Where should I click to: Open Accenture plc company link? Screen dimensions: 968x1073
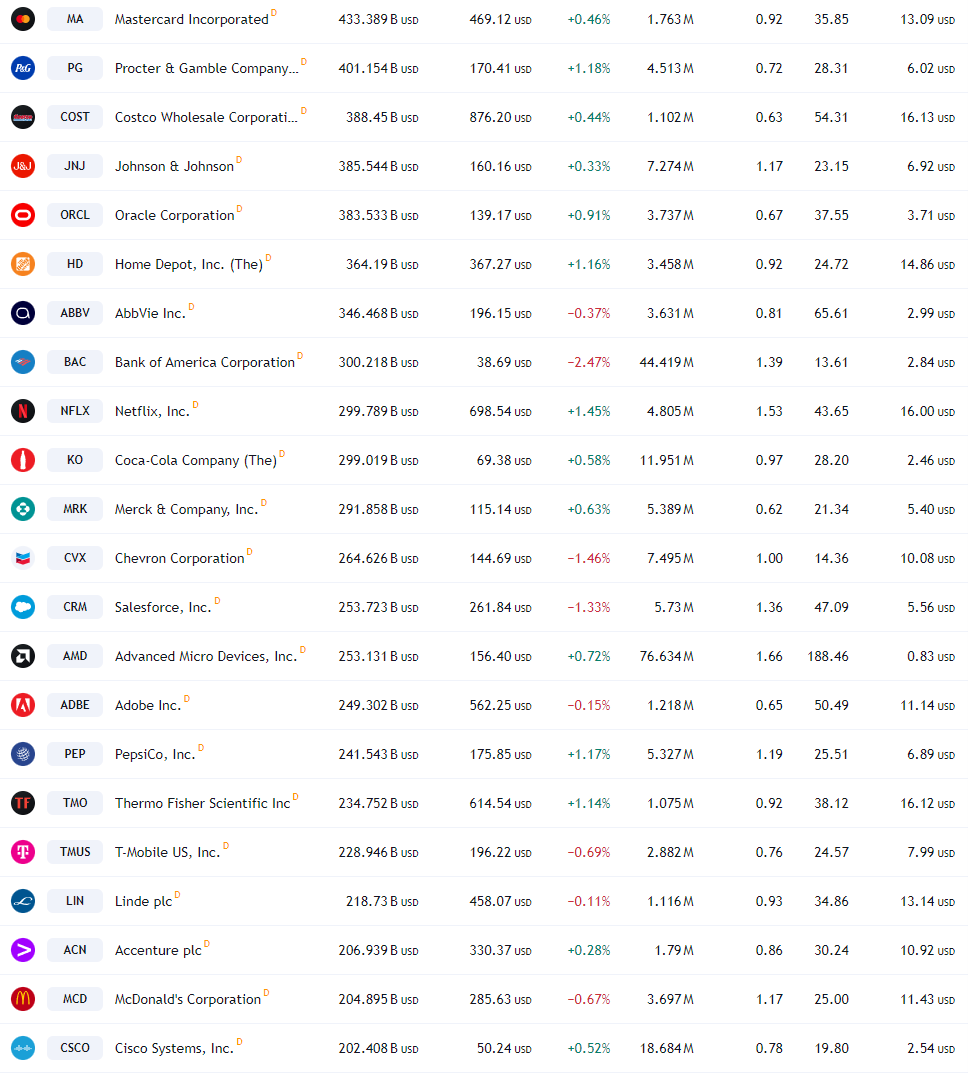158,950
